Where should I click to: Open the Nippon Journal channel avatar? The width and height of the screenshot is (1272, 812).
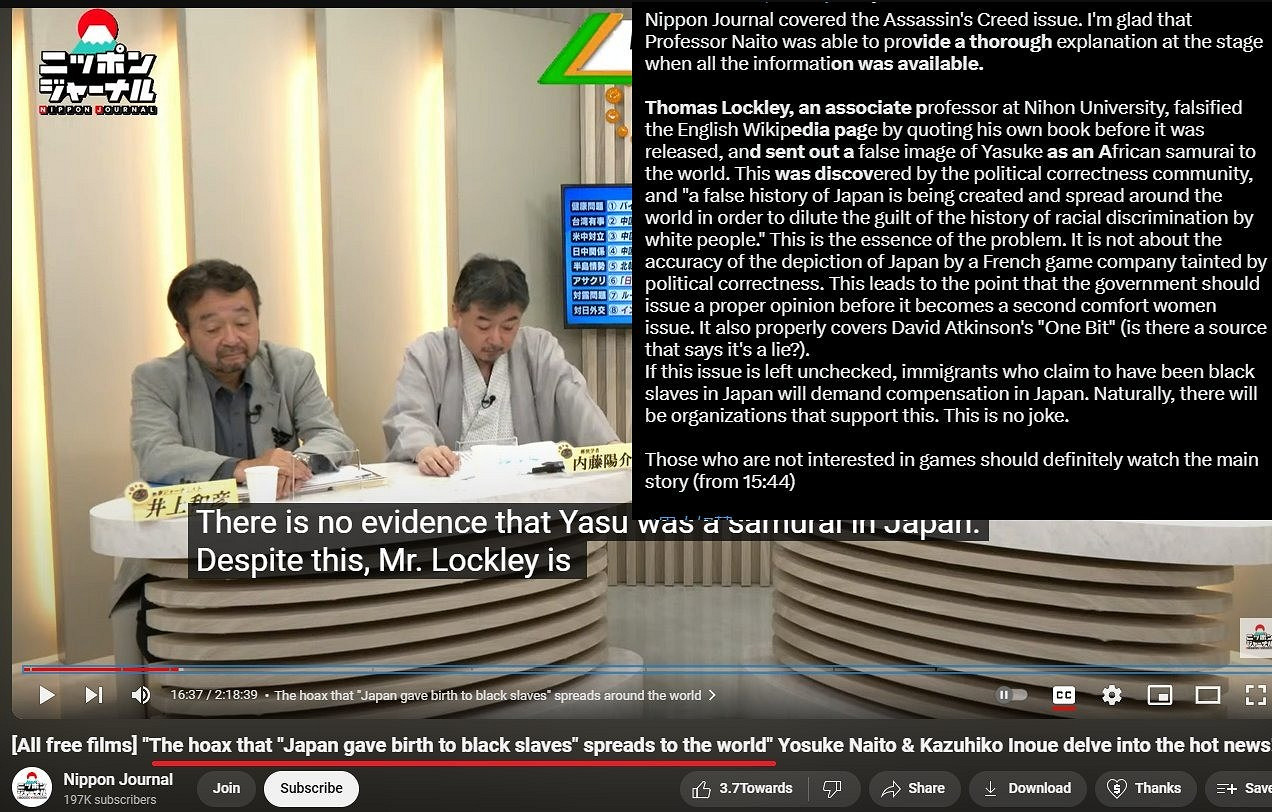[x=32, y=788]
